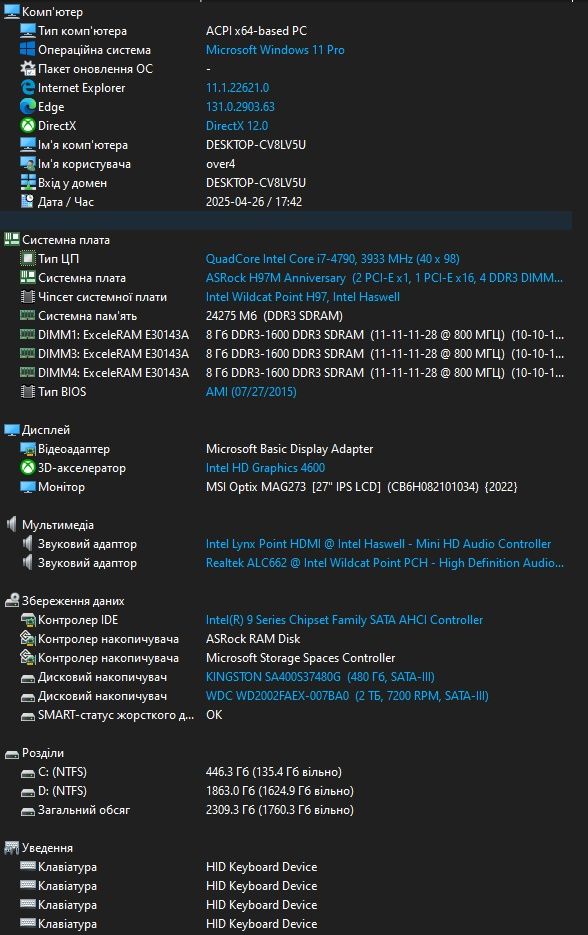Click the Мультимедіа speaker icon
588x935 pixels.
[11, 525]
